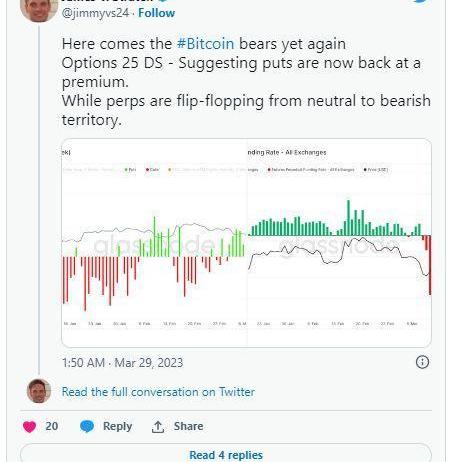
Task: Click the blue reply speech bubble icon
Action: click(x=87, y=426)
